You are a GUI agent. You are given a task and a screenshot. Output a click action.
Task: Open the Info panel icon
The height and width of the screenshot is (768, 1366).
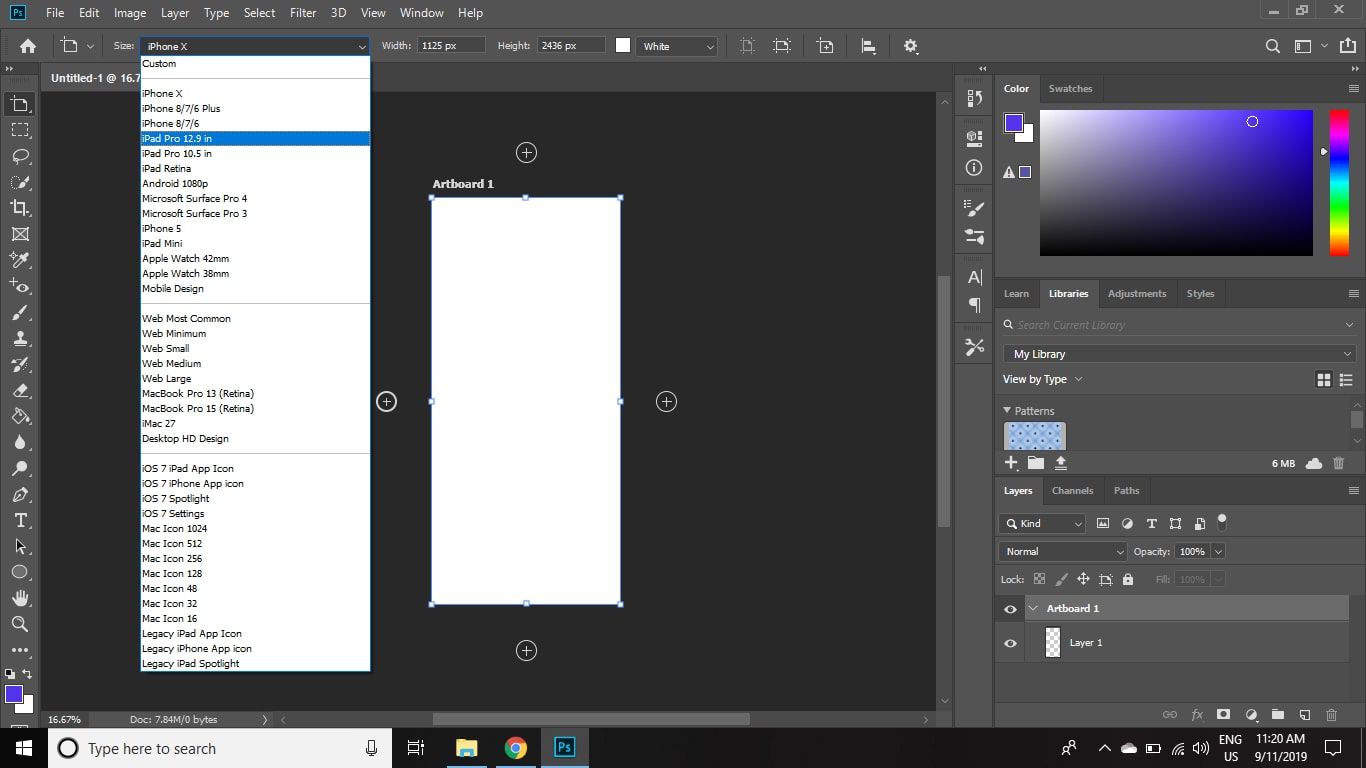[x=974, y=168]
